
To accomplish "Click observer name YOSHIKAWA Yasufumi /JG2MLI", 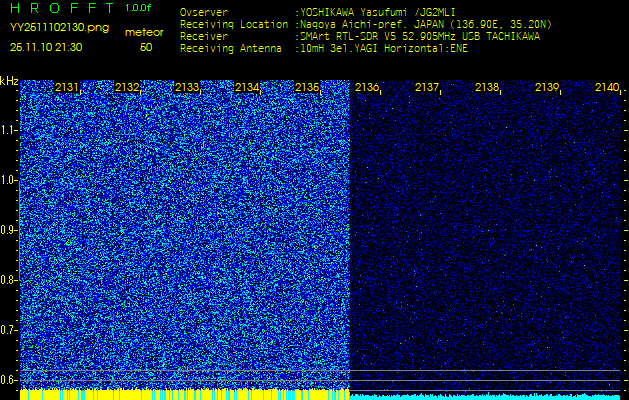I will pos(375,12).
